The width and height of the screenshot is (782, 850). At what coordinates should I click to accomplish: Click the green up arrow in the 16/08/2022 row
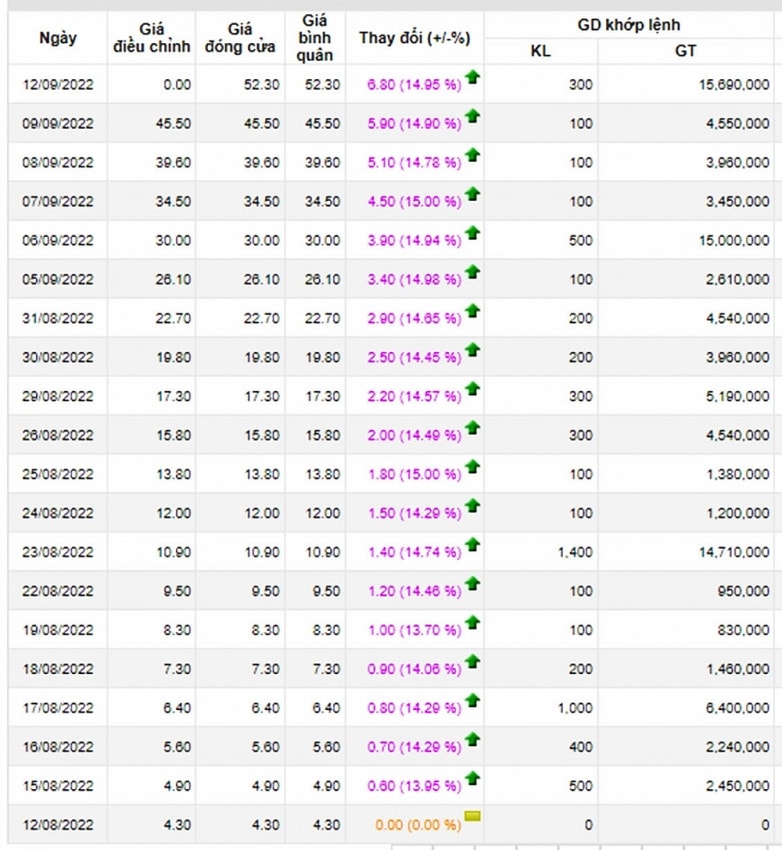click(x=473, y=740)
